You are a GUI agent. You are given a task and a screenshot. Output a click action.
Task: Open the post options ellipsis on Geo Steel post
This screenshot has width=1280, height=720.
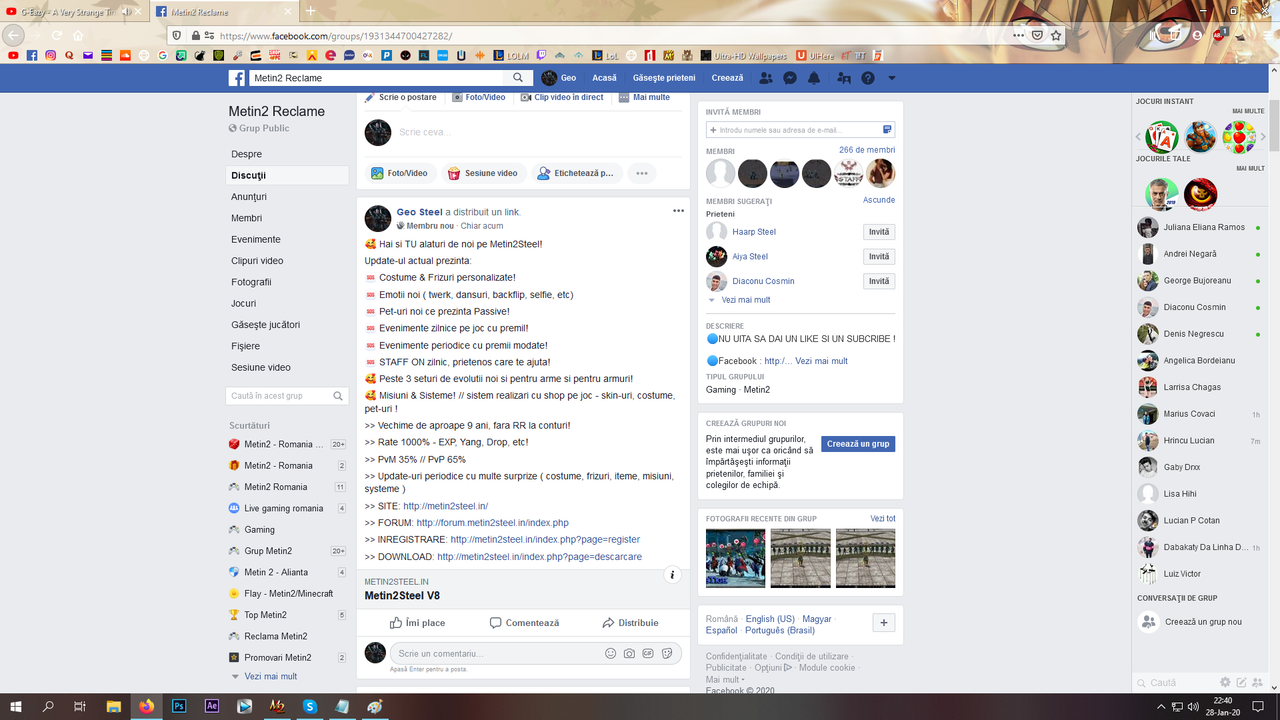coord(678,211)
